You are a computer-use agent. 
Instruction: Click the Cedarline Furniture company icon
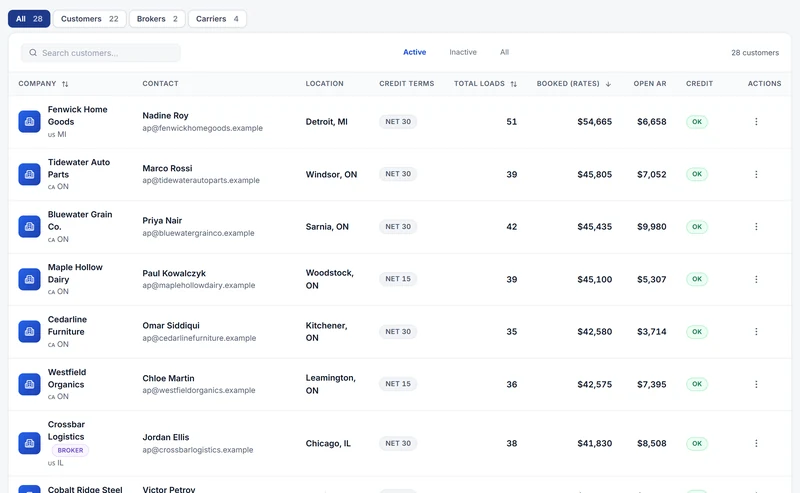(30, 332)
